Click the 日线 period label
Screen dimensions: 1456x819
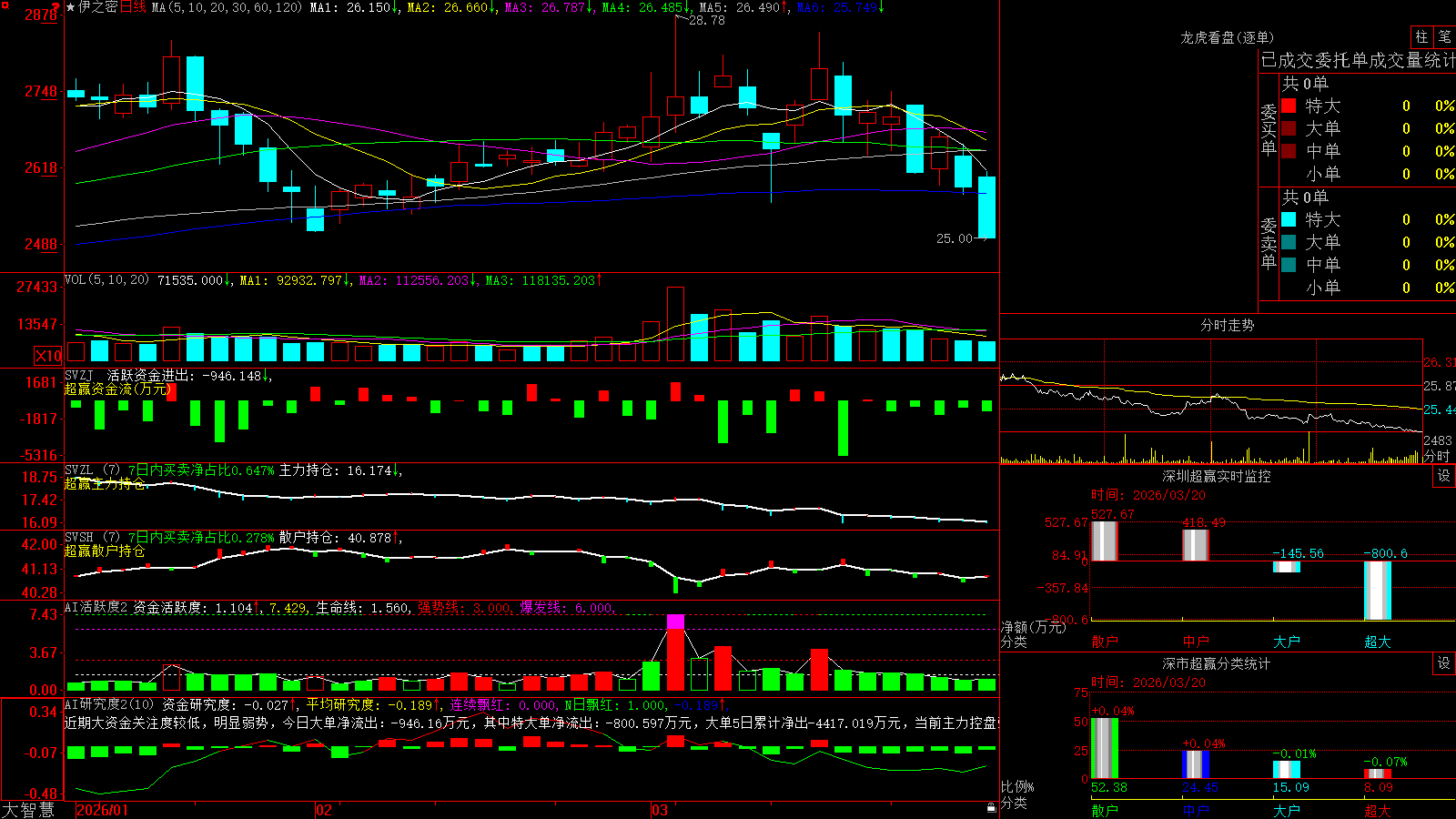(x=133, y=7)
